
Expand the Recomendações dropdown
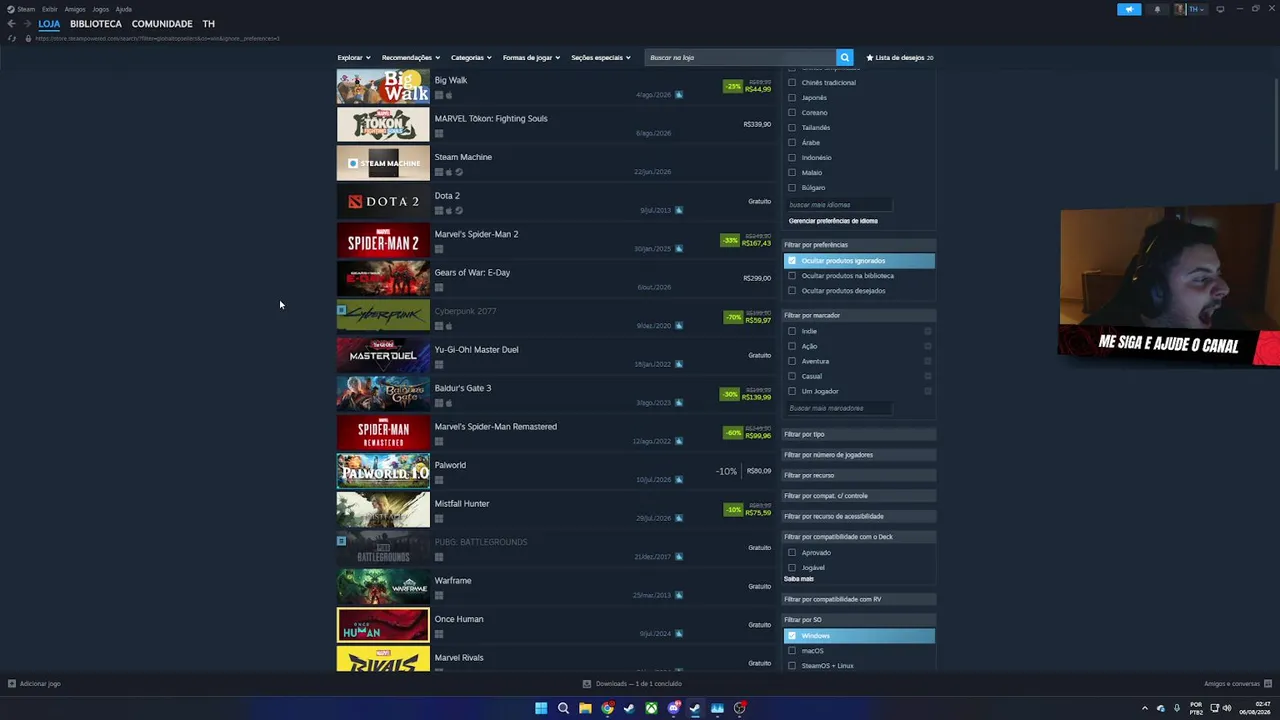pyautogui.click(x=410, y=58)
